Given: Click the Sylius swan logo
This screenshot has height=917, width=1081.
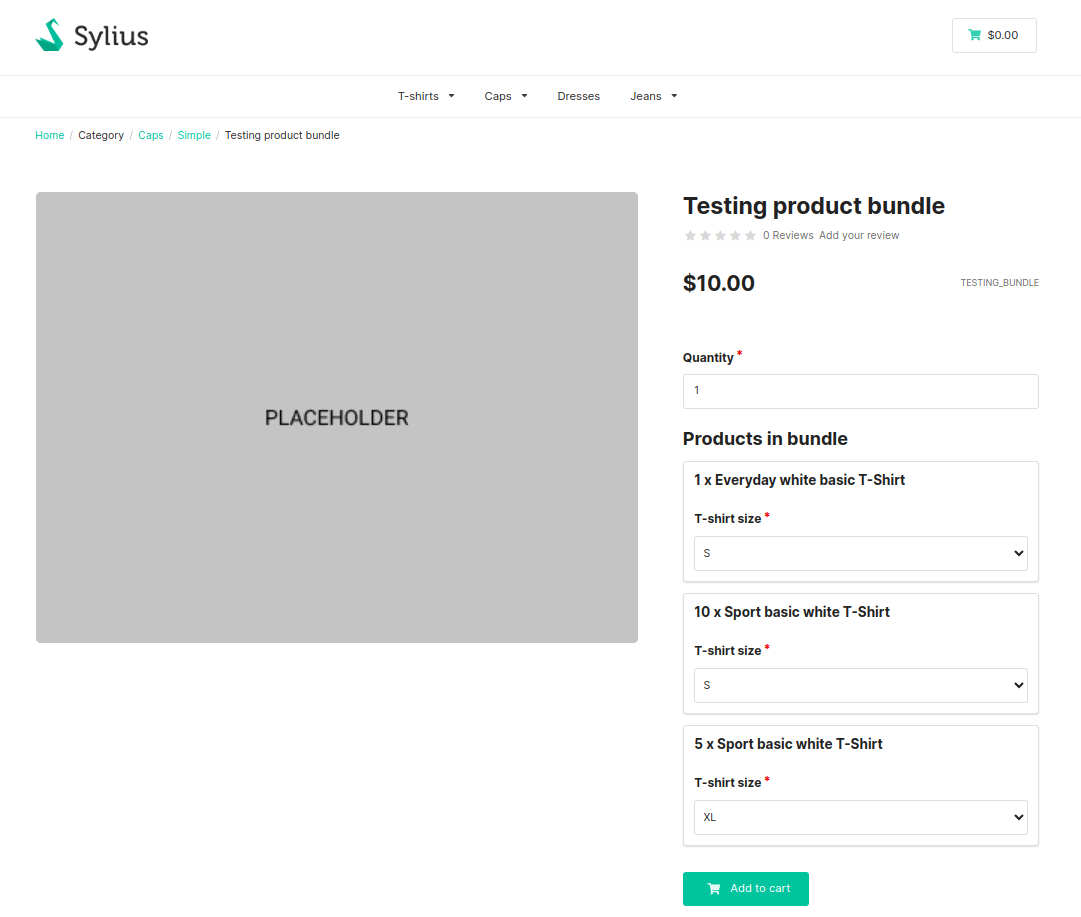Looking at the screenshot, I should (x=50, y=36).
